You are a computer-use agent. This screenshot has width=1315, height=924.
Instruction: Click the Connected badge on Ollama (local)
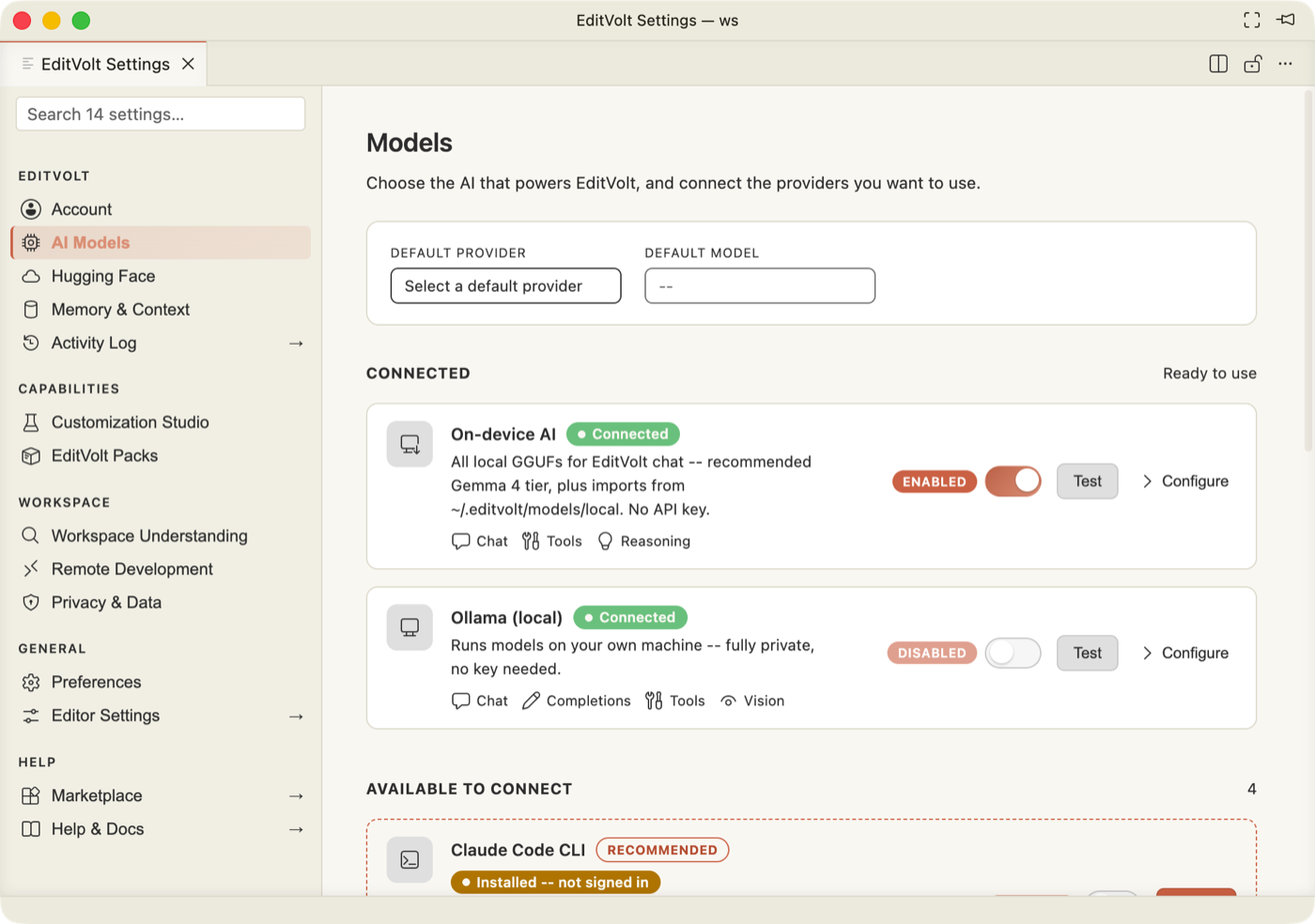pos(630,617)
